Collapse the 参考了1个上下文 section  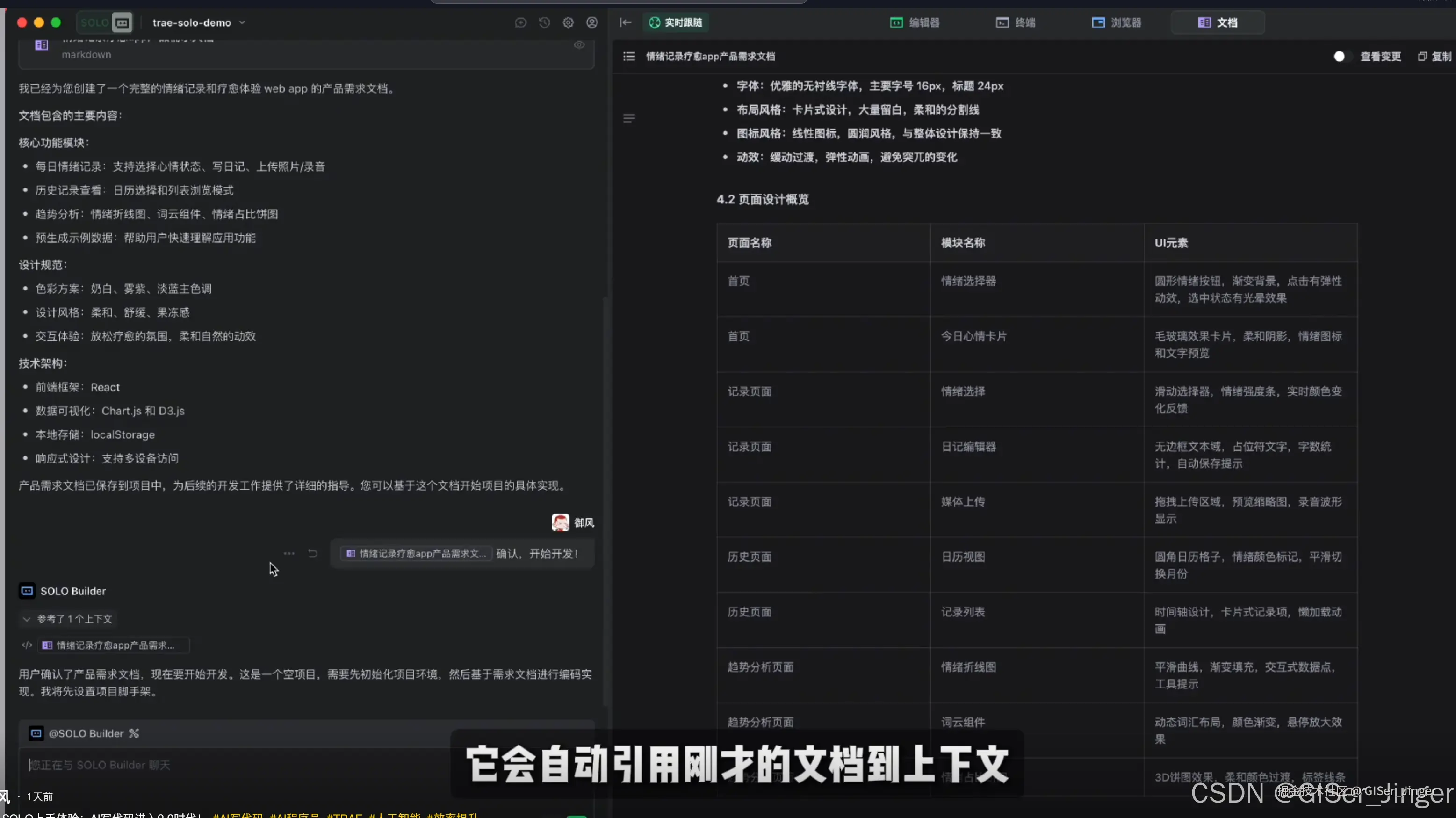(x=27, y=619)
